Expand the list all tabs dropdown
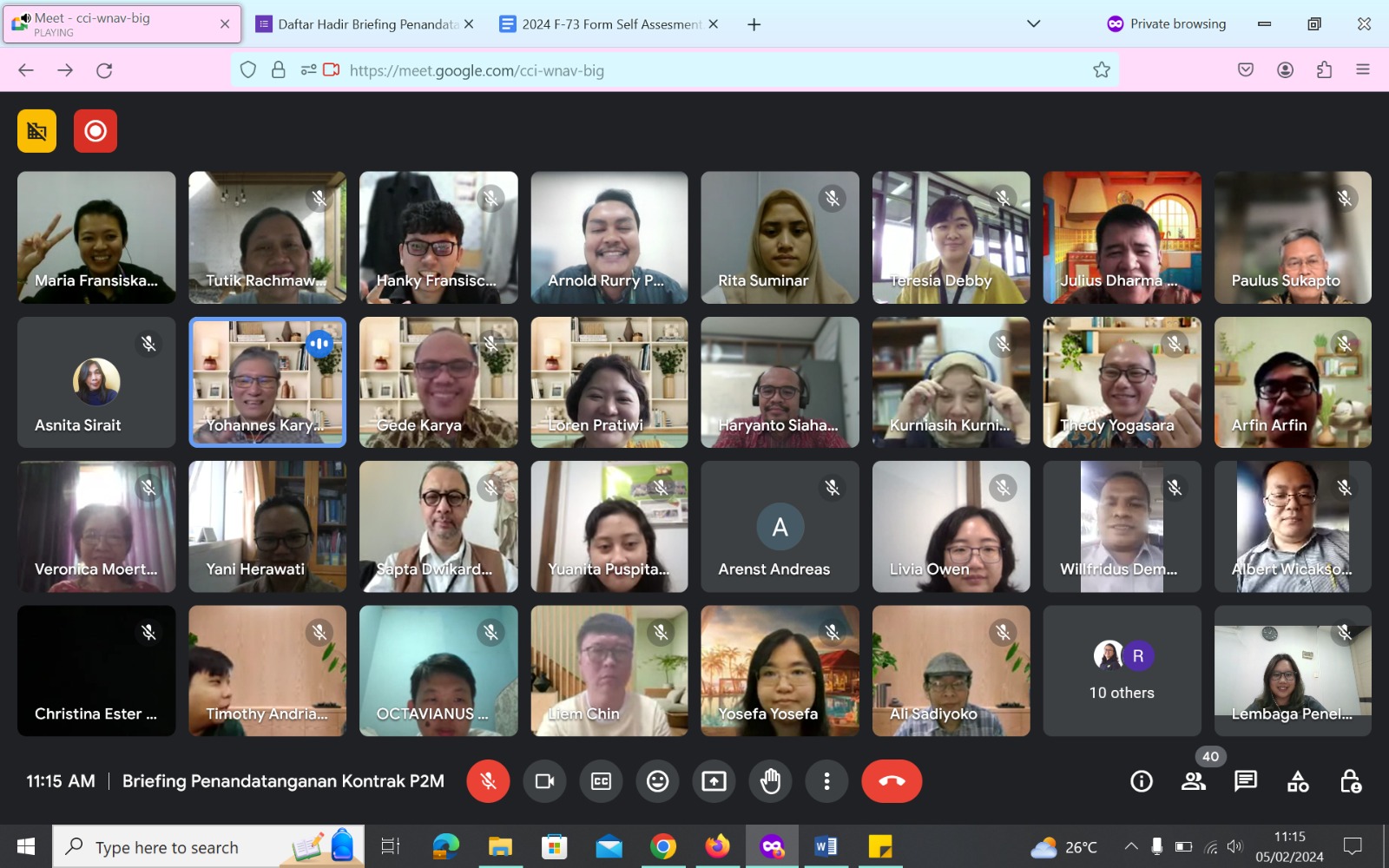1389x868 pixels. (1033, 24)
